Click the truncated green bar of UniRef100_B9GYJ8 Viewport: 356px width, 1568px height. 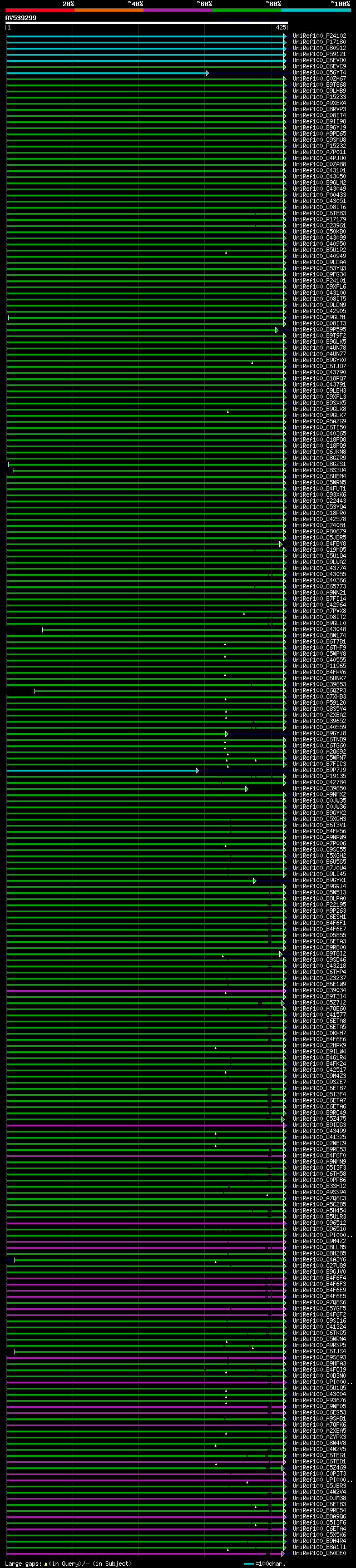click(117, 734)
